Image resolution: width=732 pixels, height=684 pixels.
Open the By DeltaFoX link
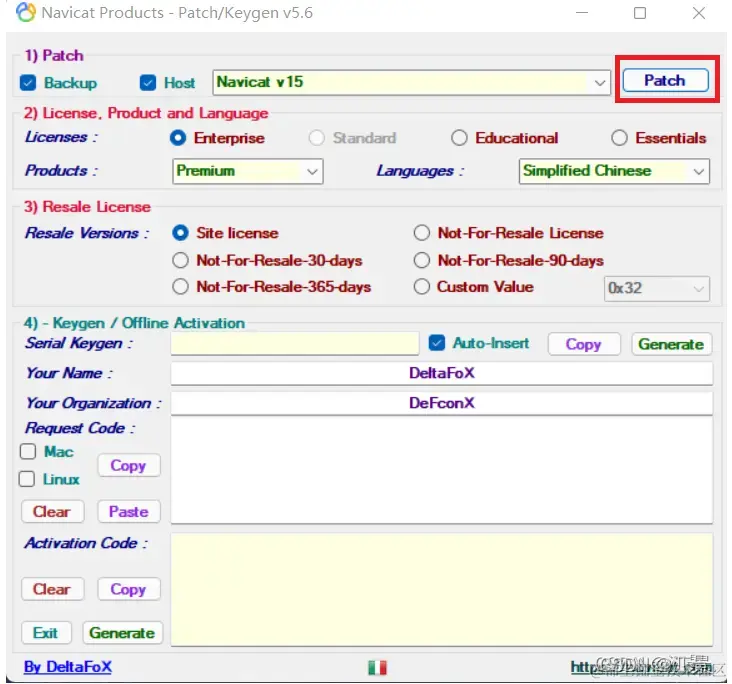click(x=68, y=667)
